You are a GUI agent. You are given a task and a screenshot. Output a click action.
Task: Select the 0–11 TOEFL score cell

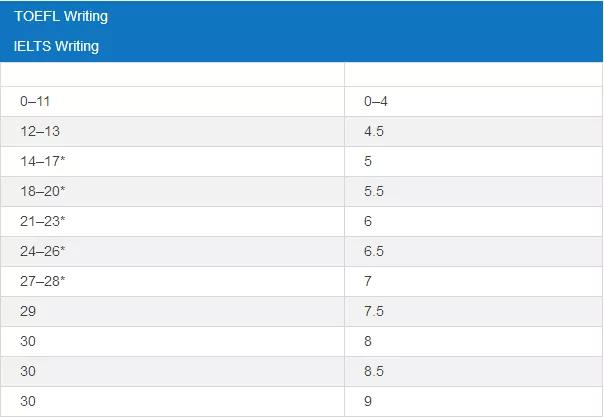[x=36, y=101]
